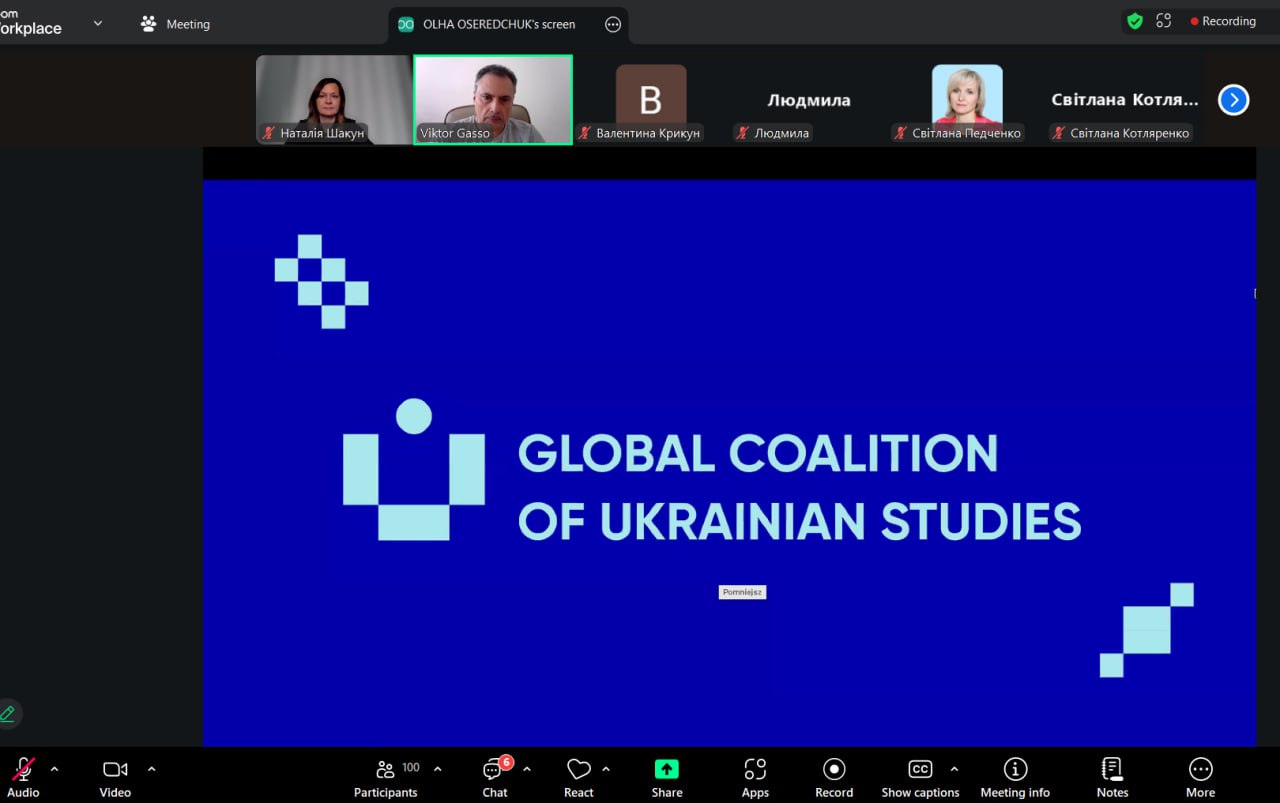This screenshot has width=1280, height=803.
Task: Click the view layout icon beside the shield
Action: [x=1163, y=21]
